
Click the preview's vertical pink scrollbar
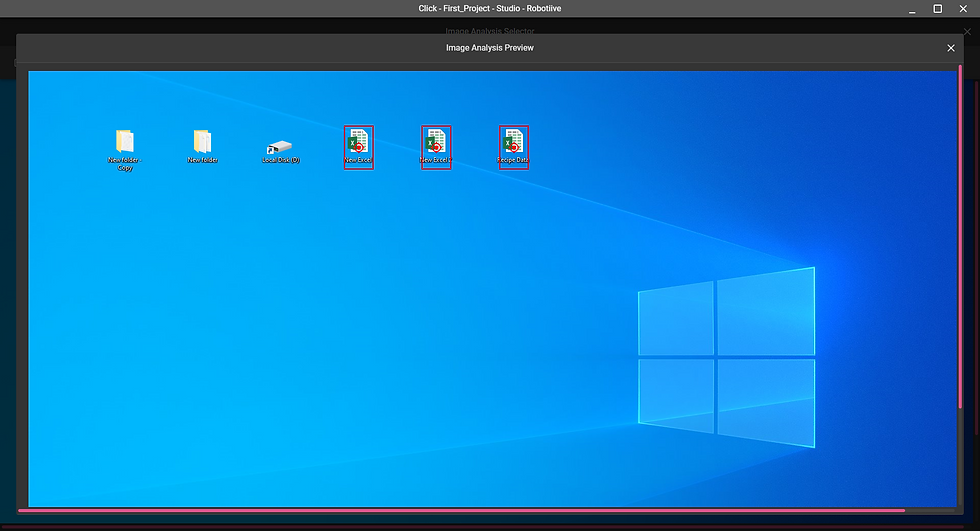961,237
